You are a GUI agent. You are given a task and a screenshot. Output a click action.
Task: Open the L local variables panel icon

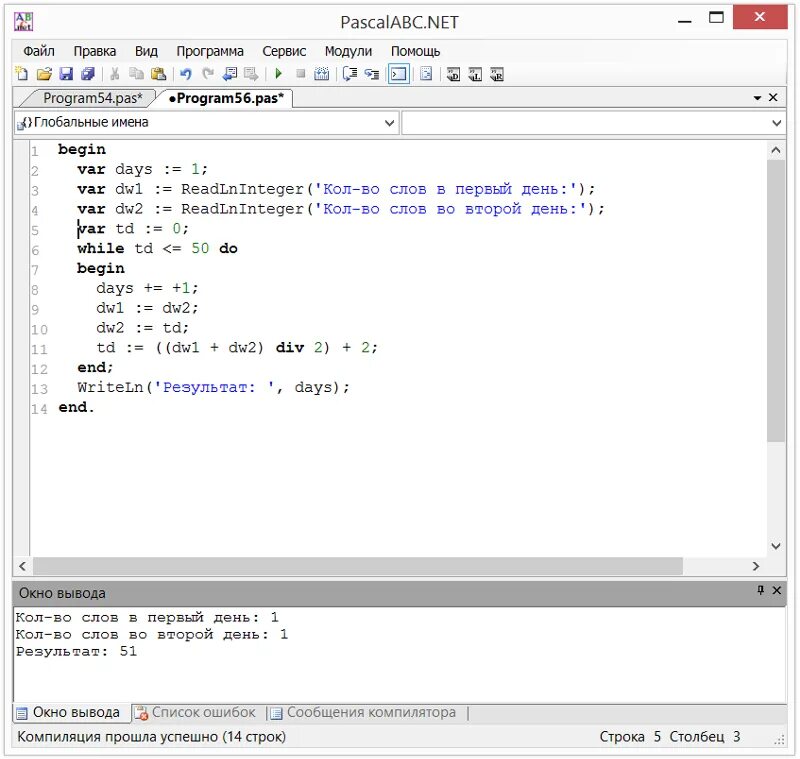[x=475, y=74]
